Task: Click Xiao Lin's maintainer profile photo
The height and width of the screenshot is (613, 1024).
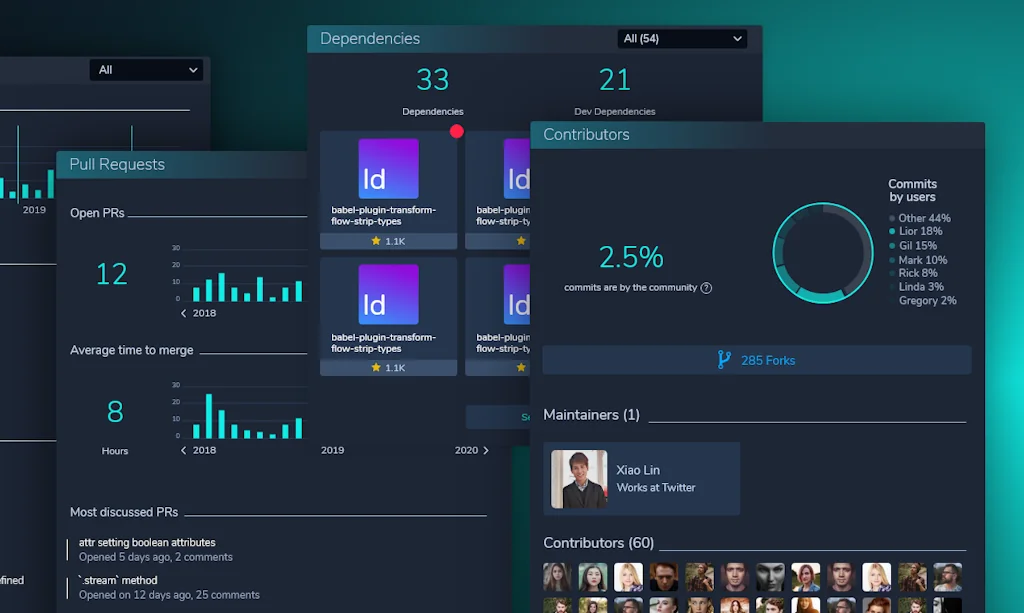Action: 579,479
